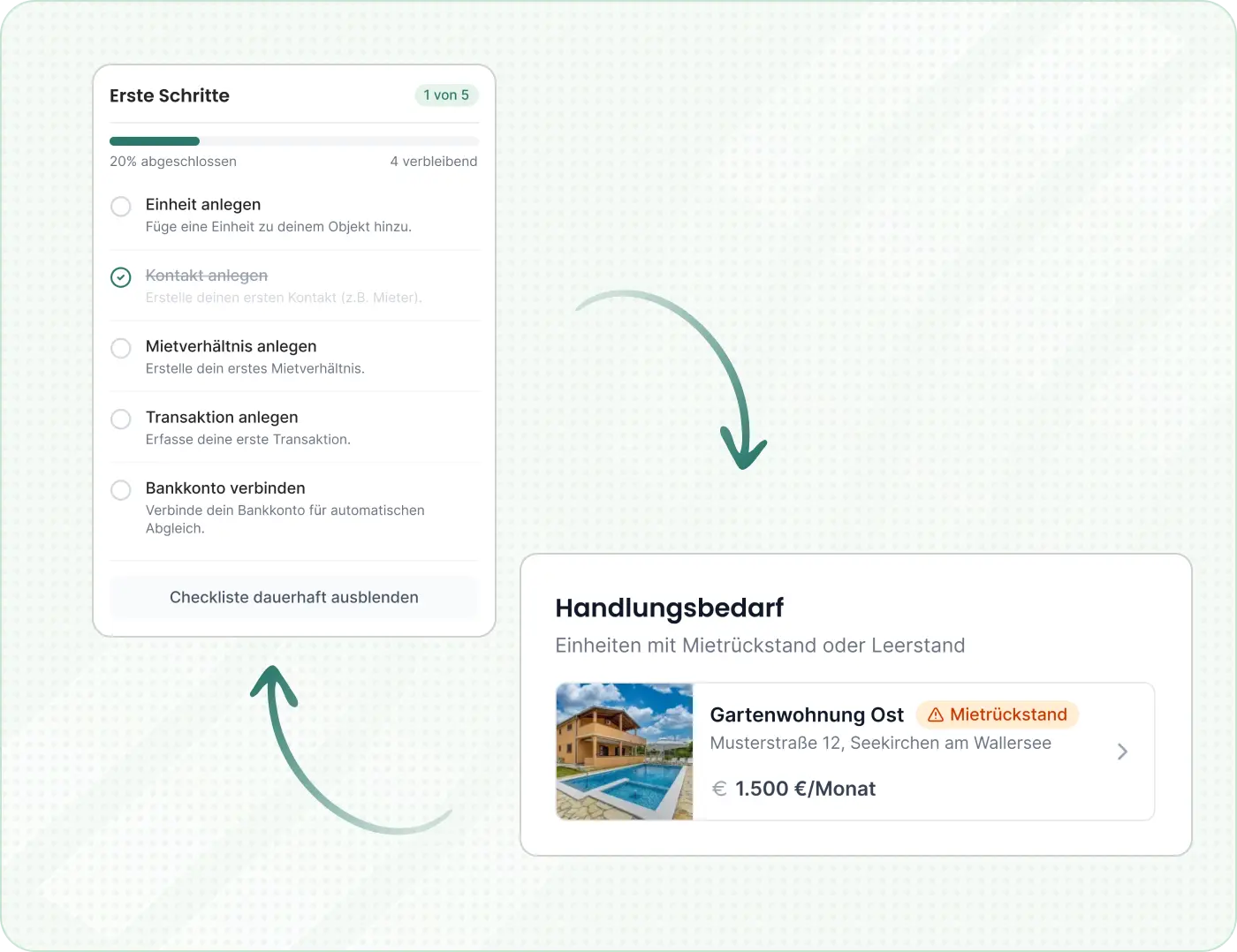Click the green checkmark icon on Kontakt anlegen
The height and width of the screenshot is (952, 1237).
[121, 277]
